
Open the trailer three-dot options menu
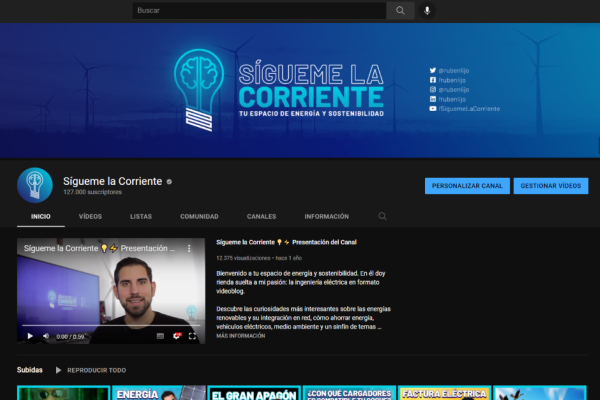tap(189, 248)
